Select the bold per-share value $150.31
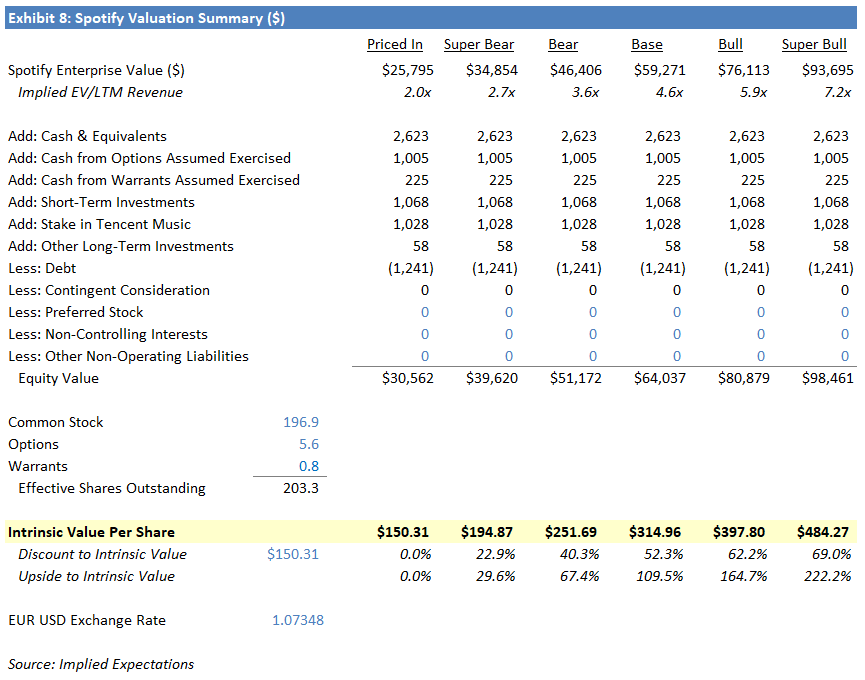Viewport: 865px width, 680px height. tap(403, 532)
